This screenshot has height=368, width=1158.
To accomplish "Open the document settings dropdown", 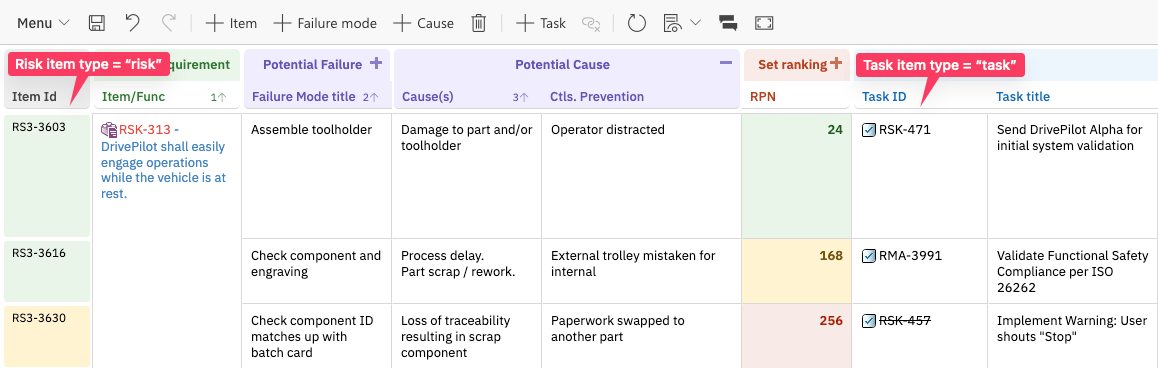I will (682, 23).
